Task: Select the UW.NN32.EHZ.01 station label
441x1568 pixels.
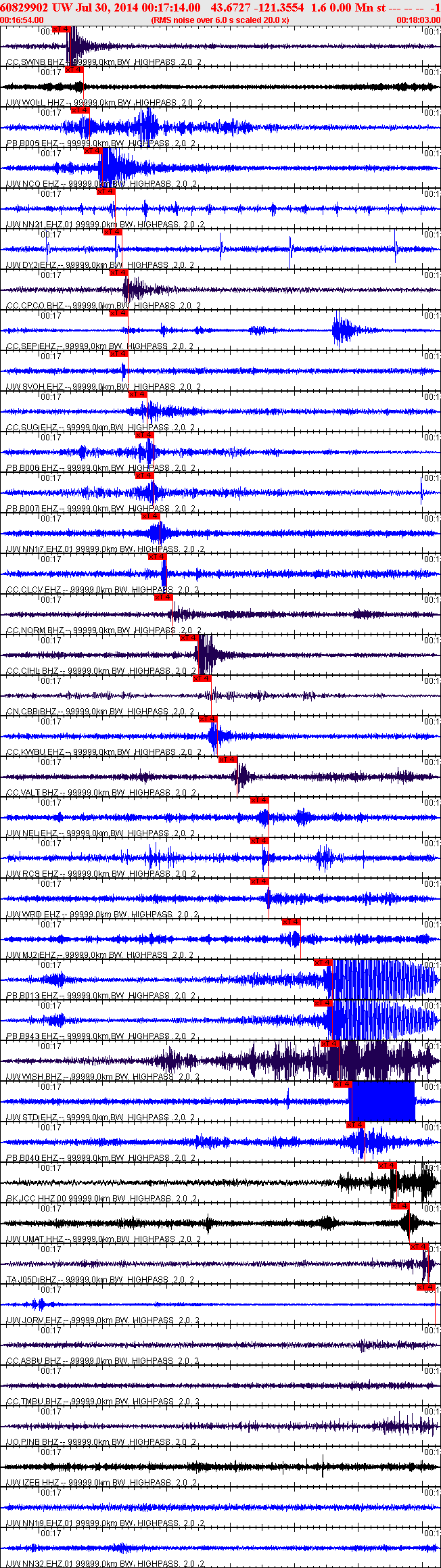Action: [x=40, y=1564]
